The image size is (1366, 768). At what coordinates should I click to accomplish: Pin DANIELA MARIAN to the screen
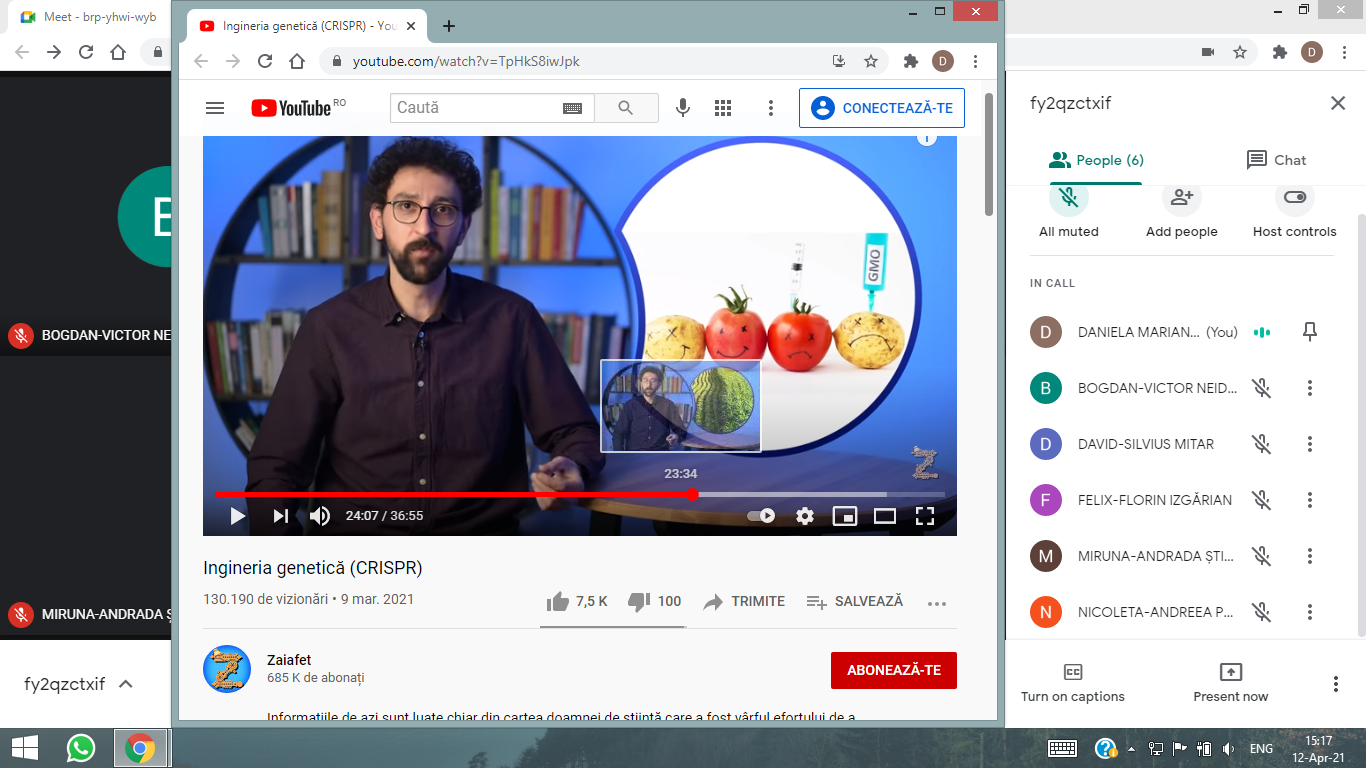point(1310,332)
